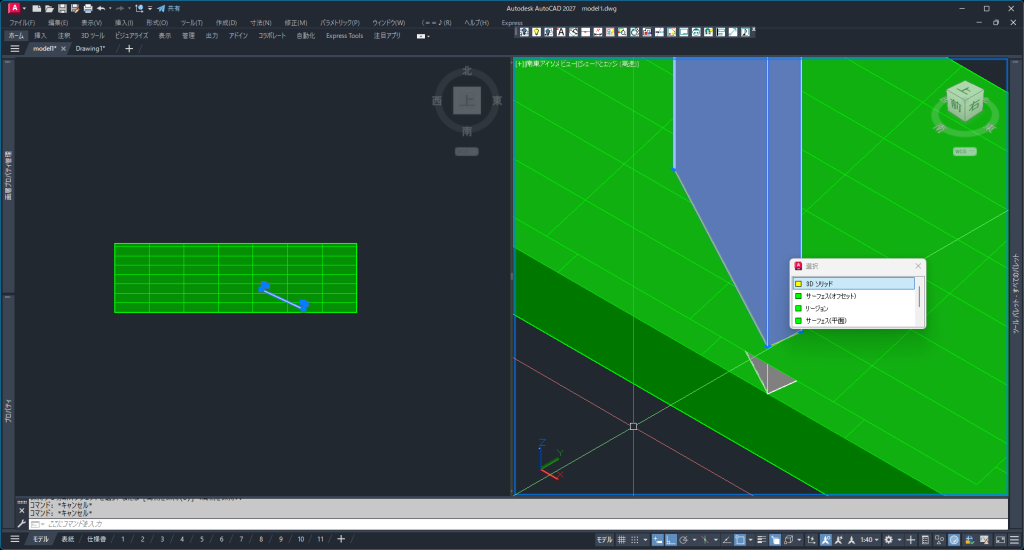
Task: Click the new drawing plus tab button
Action: pyautogui.click(x=128, y=48)
